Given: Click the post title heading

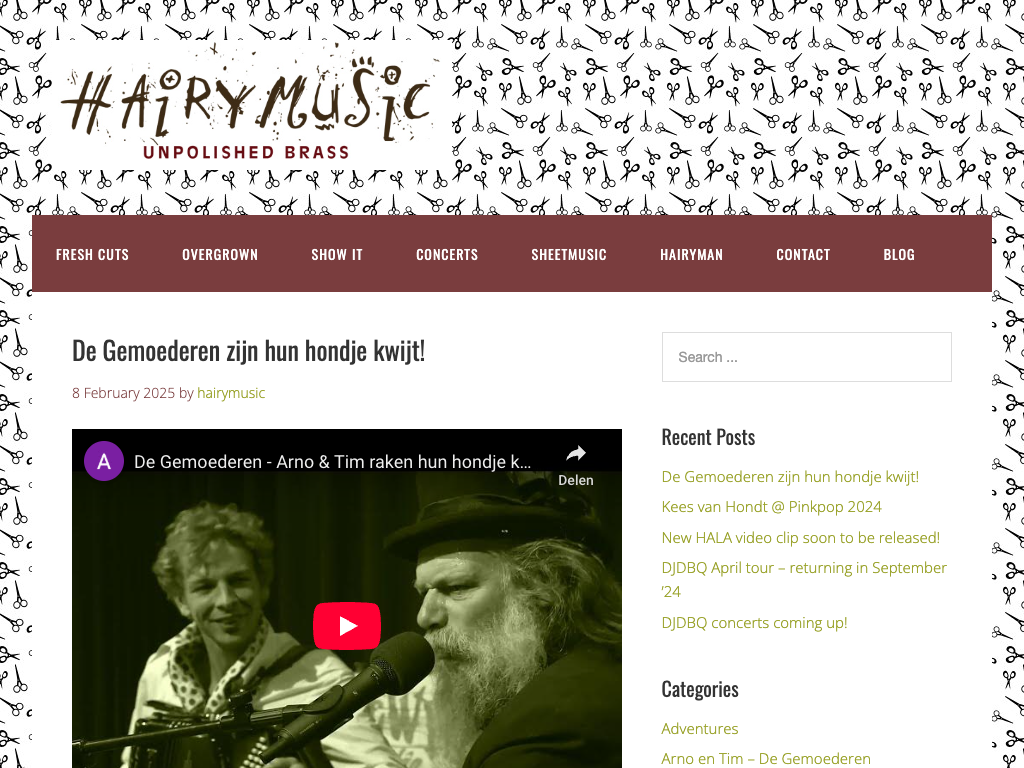Looking at the screenshot, I should pyautogui.click(x=248, y=351).
